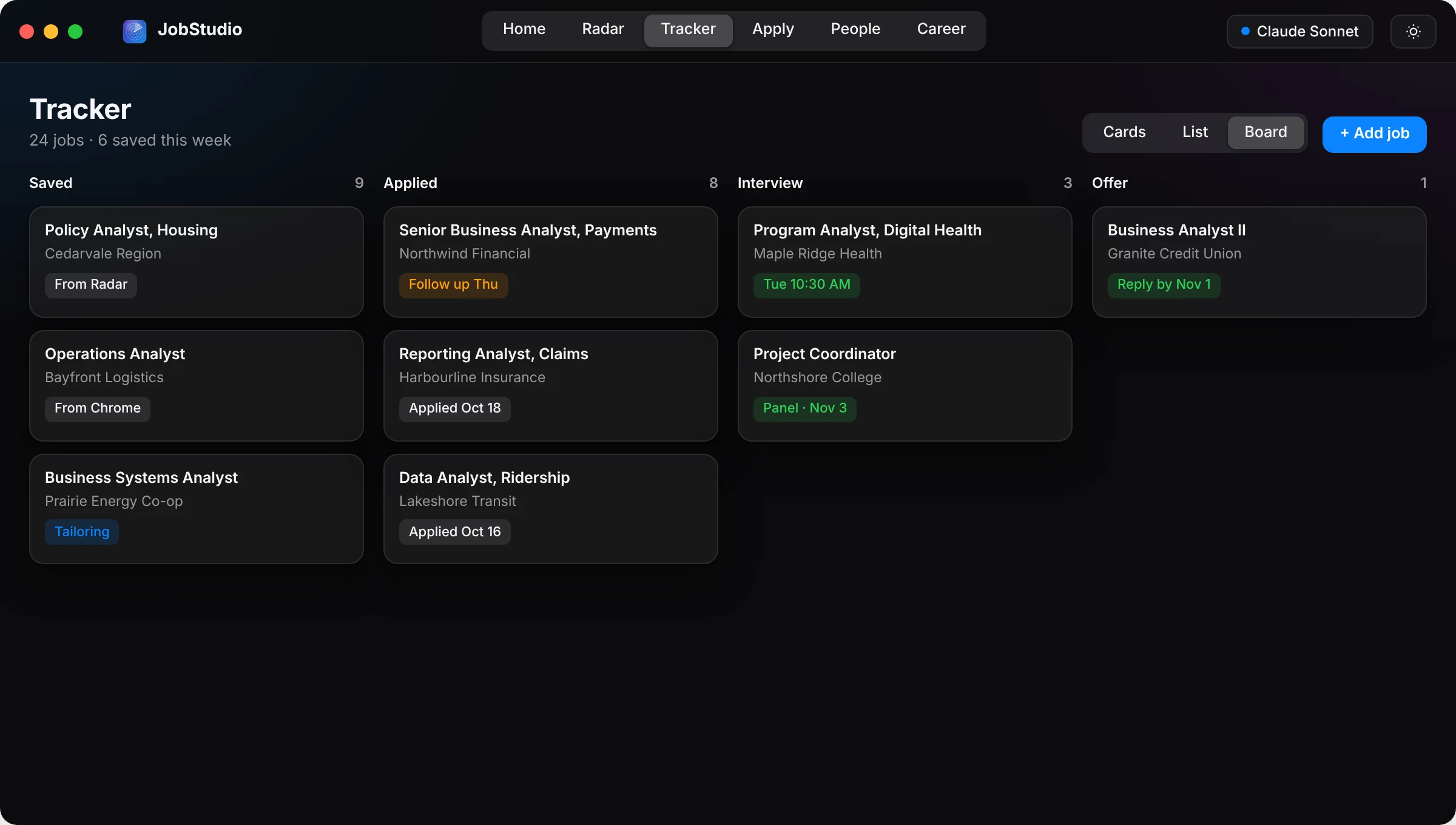The image size is (1456, 825).
Task: Click the JobStudio app name text
Action: tap(200, 30)
